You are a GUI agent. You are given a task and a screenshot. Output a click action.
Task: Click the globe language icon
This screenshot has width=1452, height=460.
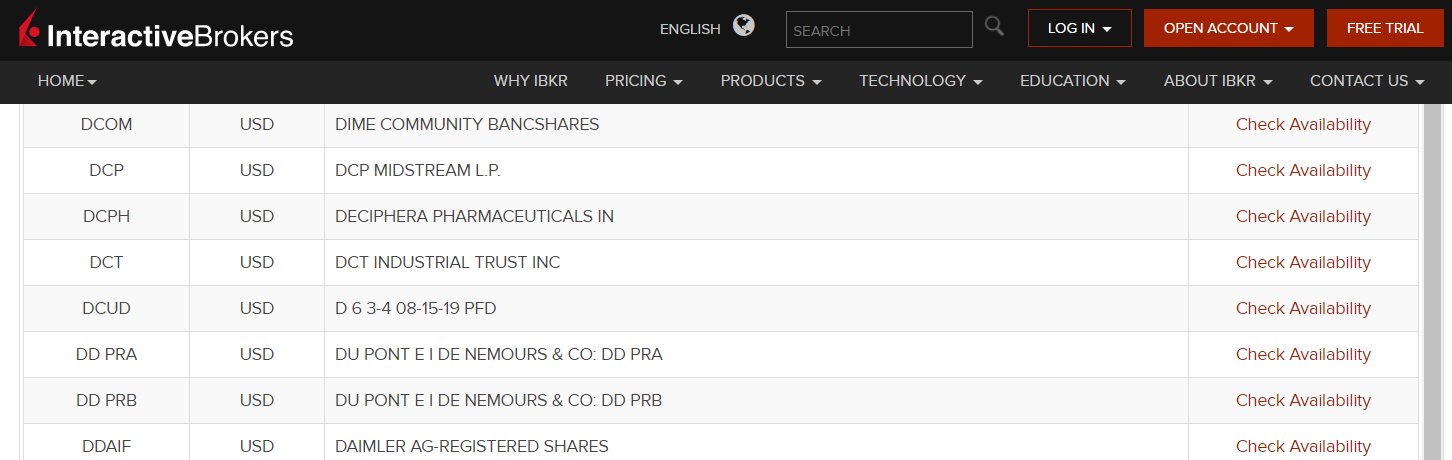coord(744,26)
